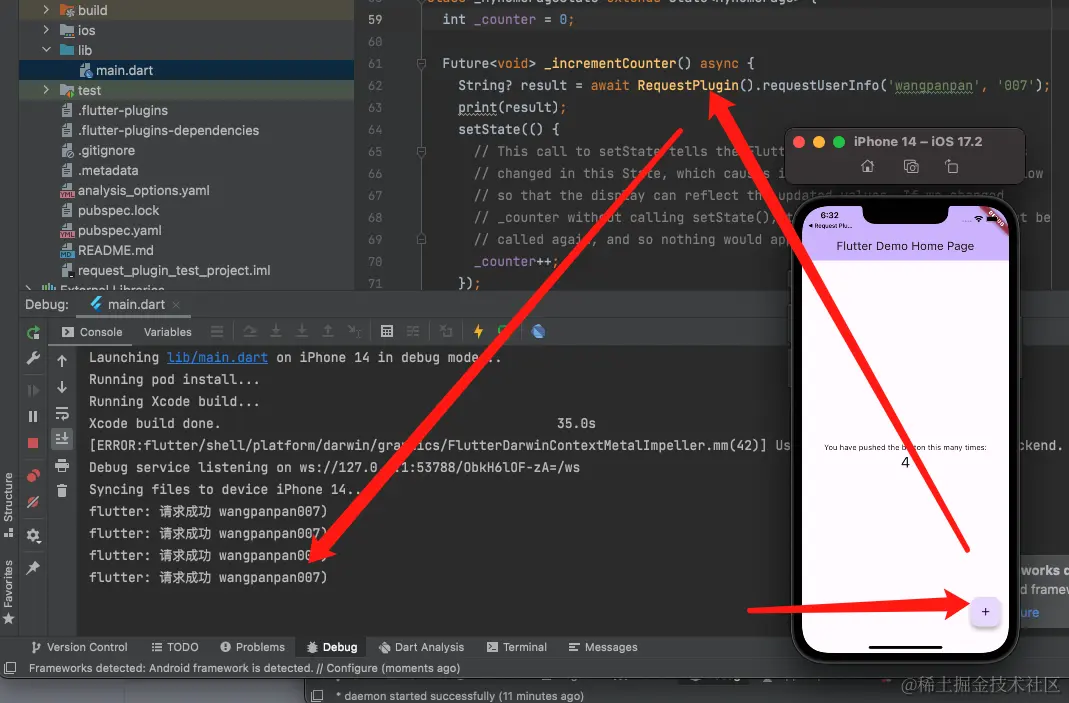This screenshot has width=1069, height=703.
Task: Switch to Console tab
Action: (x=92, y=332)
